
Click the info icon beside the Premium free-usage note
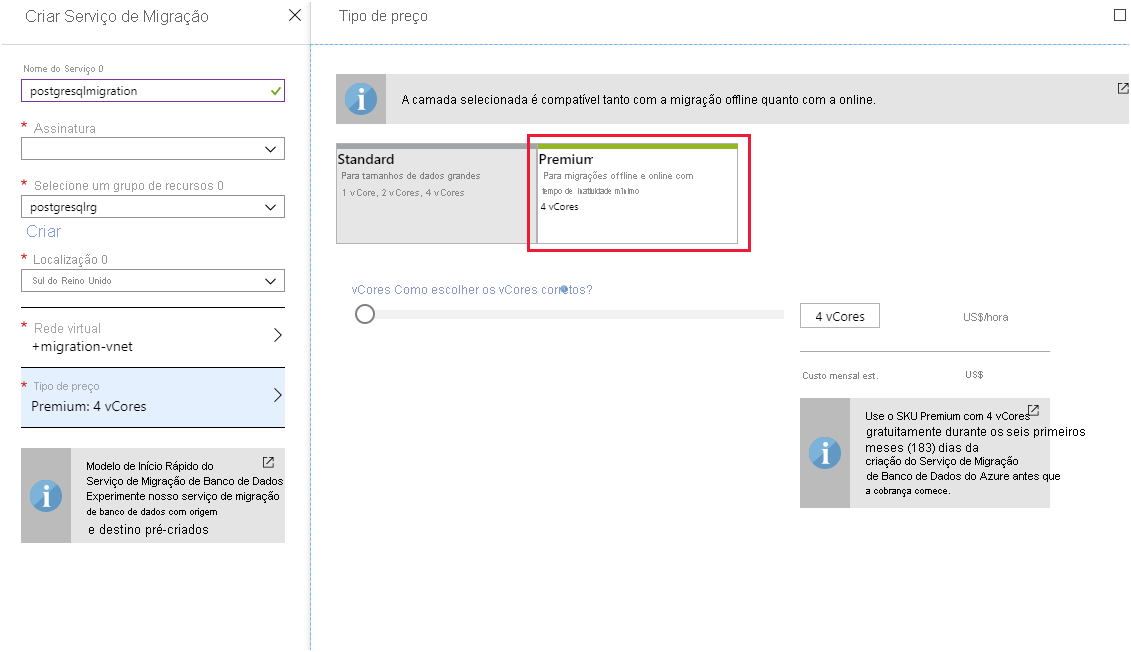824,452
